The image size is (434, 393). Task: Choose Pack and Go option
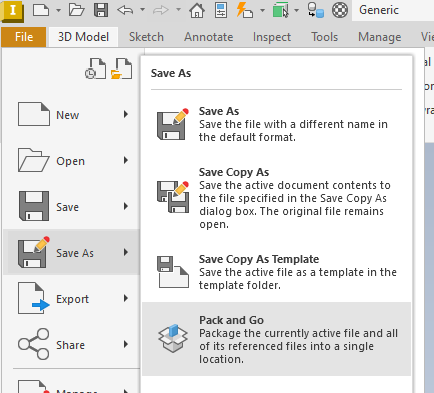tap(276, 339)
